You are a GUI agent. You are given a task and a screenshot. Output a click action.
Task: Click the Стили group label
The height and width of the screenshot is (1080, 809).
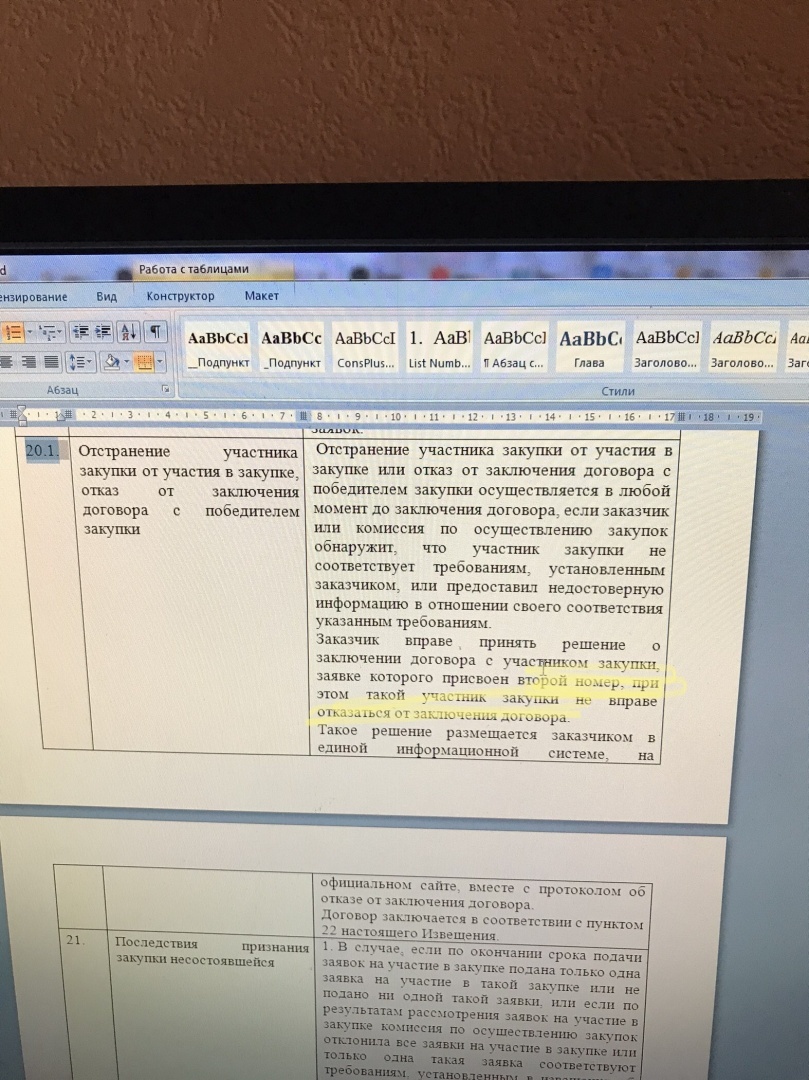(x=618, y=391)
